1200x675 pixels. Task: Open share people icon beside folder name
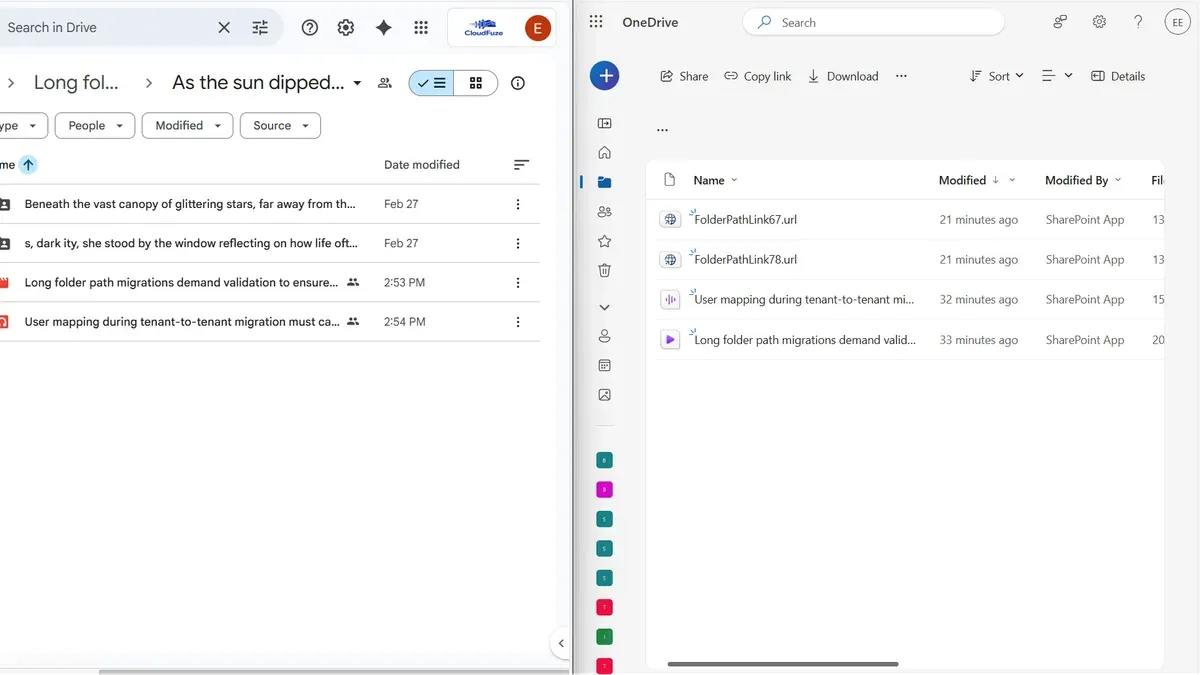[385, 83]
